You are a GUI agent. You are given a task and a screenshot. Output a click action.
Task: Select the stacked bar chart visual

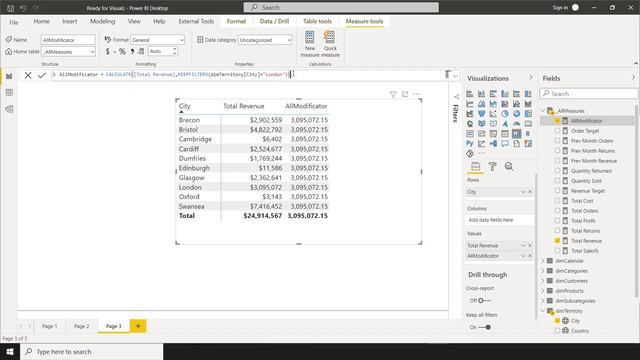tap(470, 94)
